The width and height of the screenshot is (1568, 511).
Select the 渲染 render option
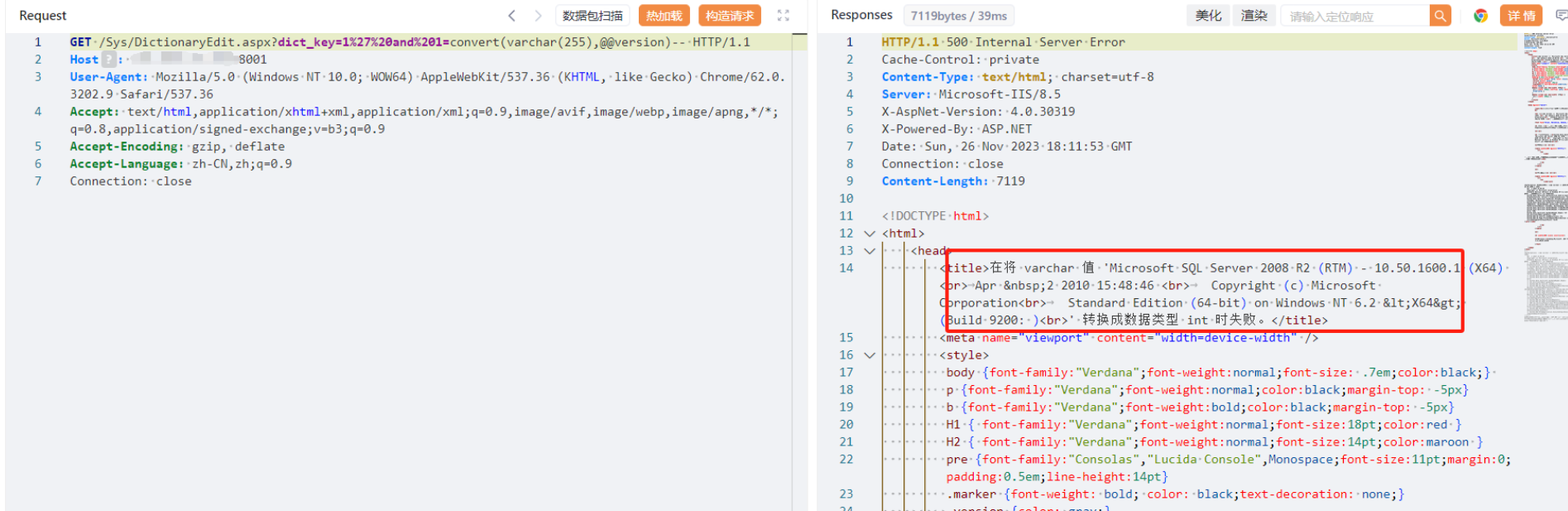tap(1254, 16)
